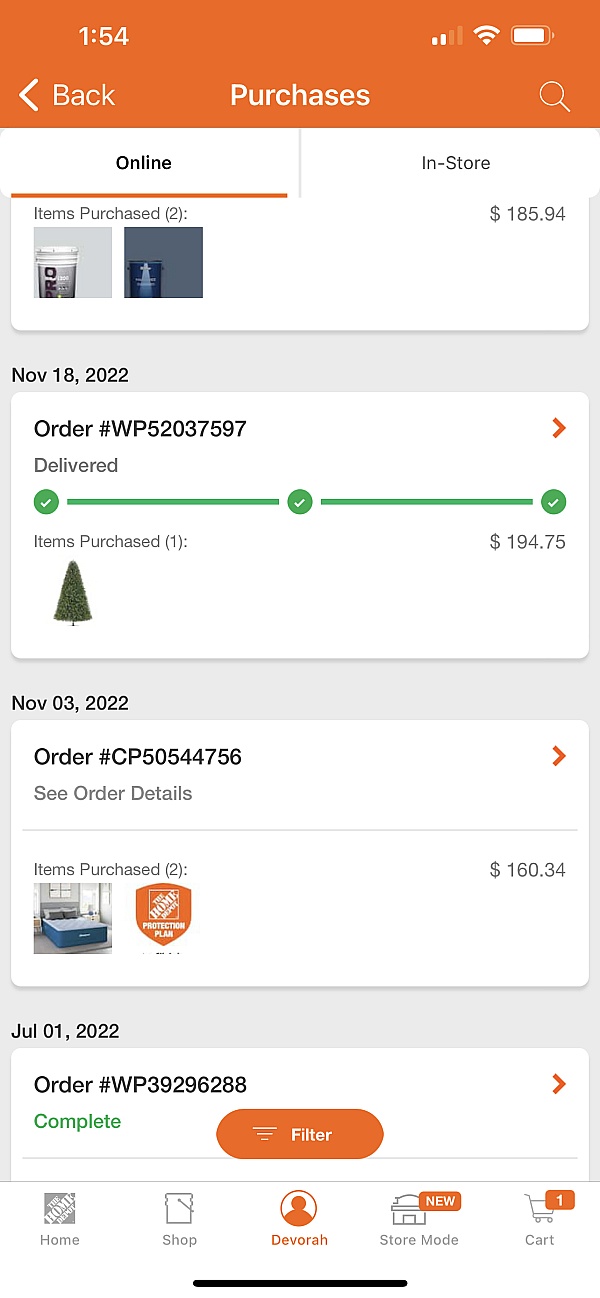Tap the Back arrow

[x=30, y=96]
